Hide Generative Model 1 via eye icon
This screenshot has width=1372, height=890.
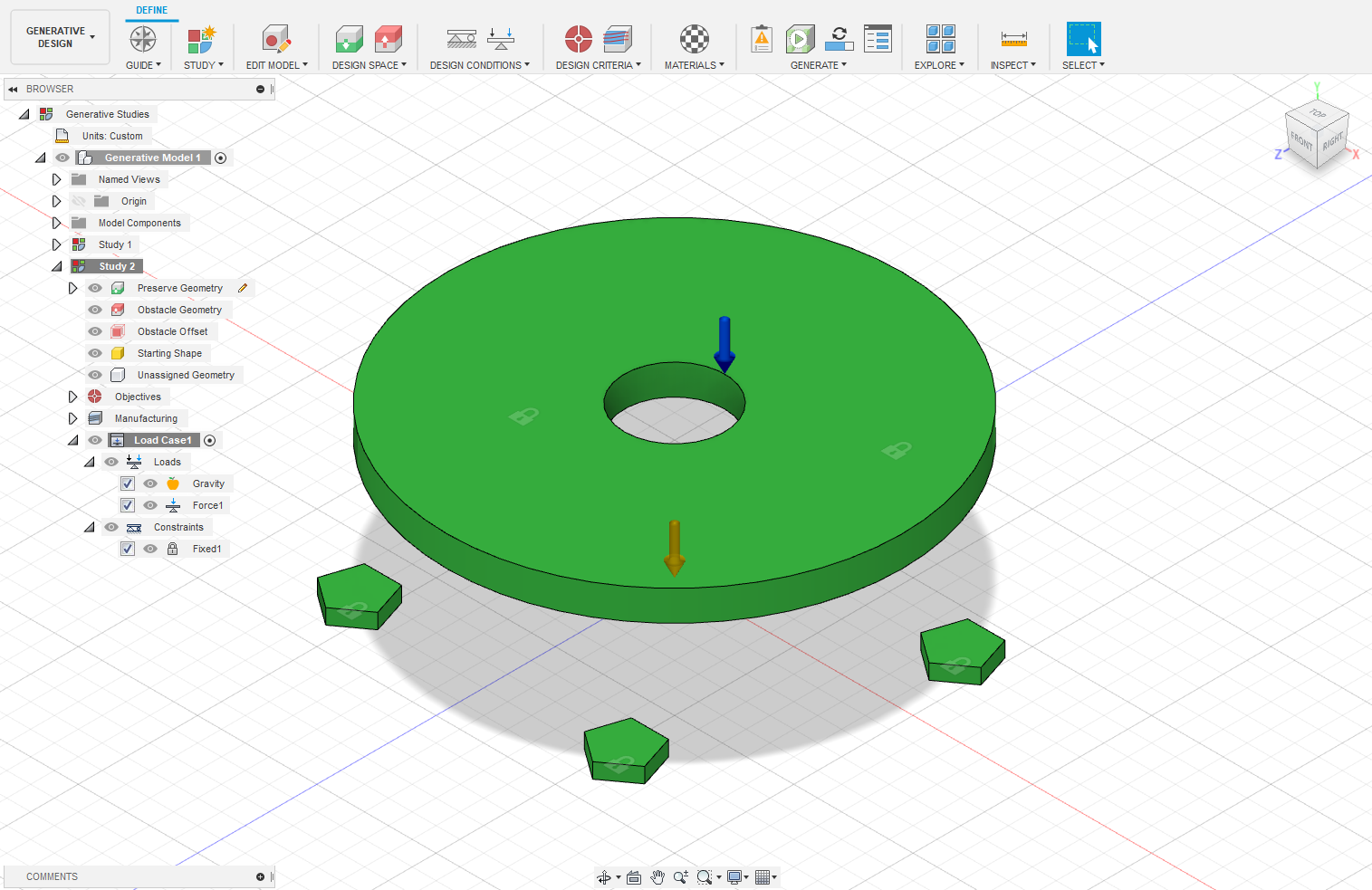click(62, 158)
